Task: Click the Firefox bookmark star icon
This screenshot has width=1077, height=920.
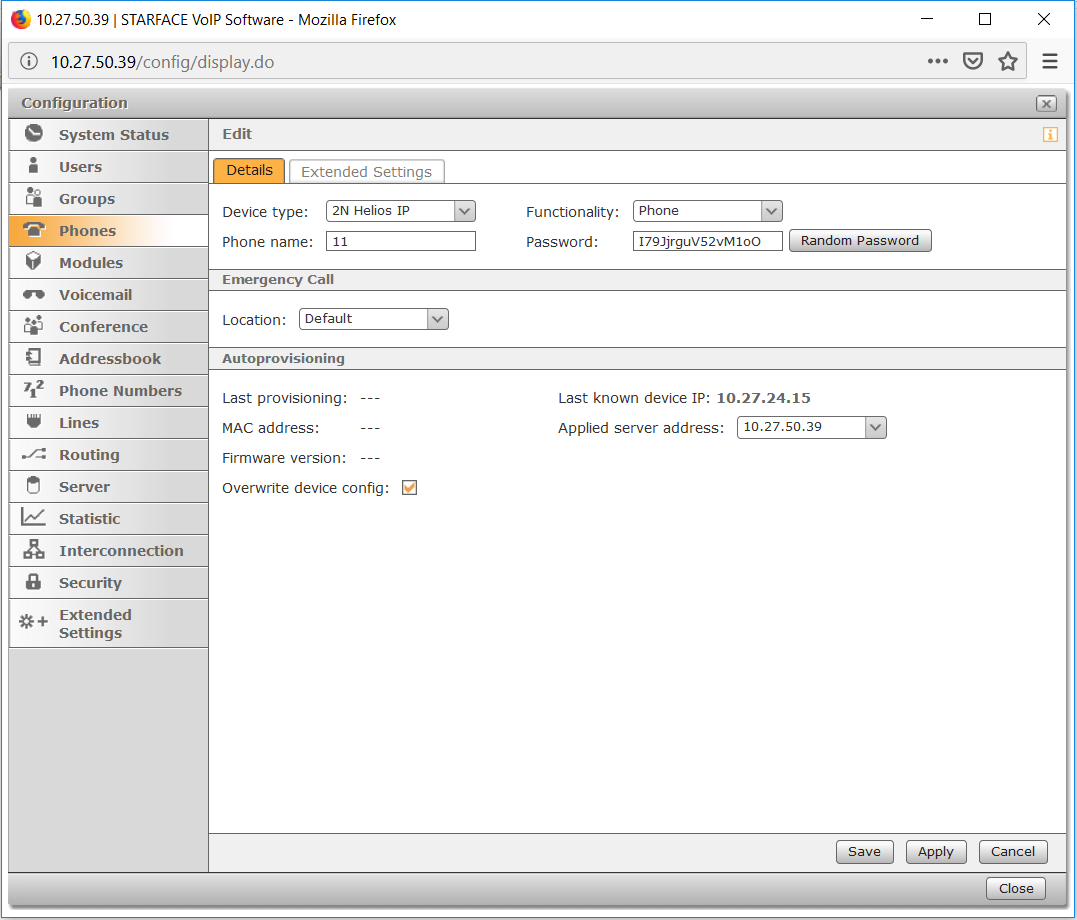Action: [1008, 62]
